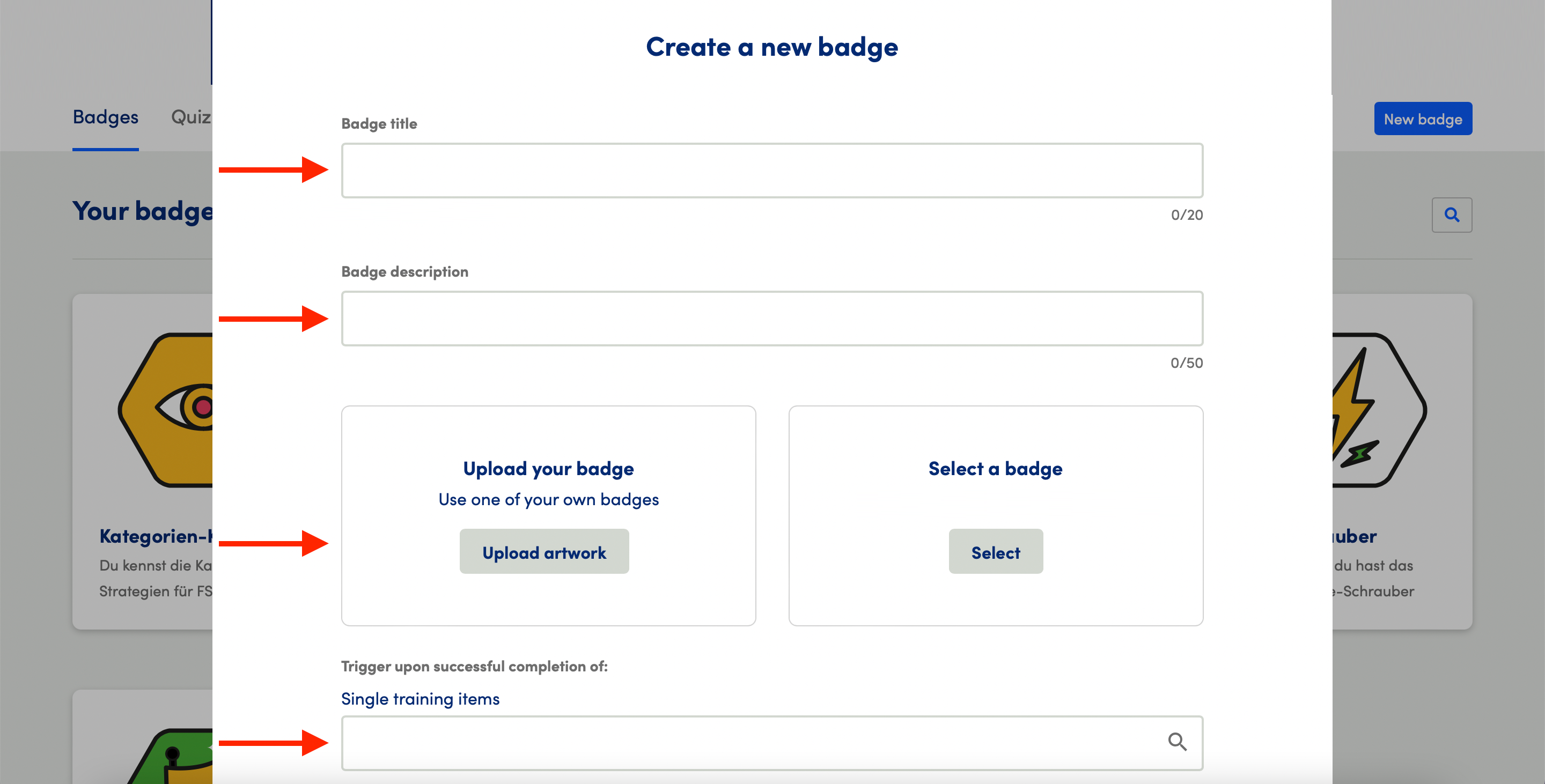The height and width of the screenshot is (784, 1545).
Task: Click the 0/50 character counter
Action: pyautogui.click(x=1186, y=363)
